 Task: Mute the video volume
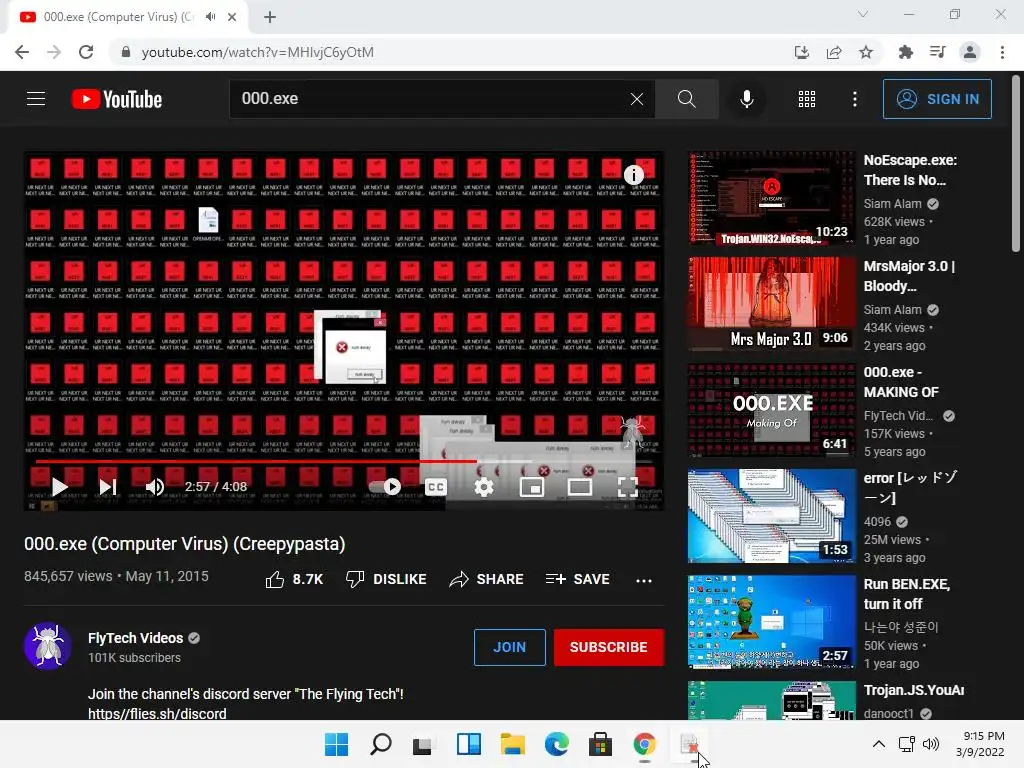[155, 487]
